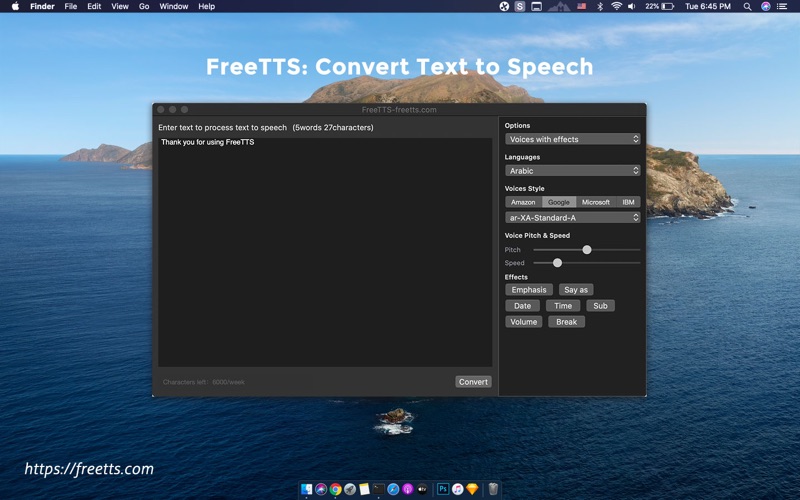The width and height of the screenshot is (800, 500).
Task: Click the display window icon in menu bar
Action: click(536, 6)
